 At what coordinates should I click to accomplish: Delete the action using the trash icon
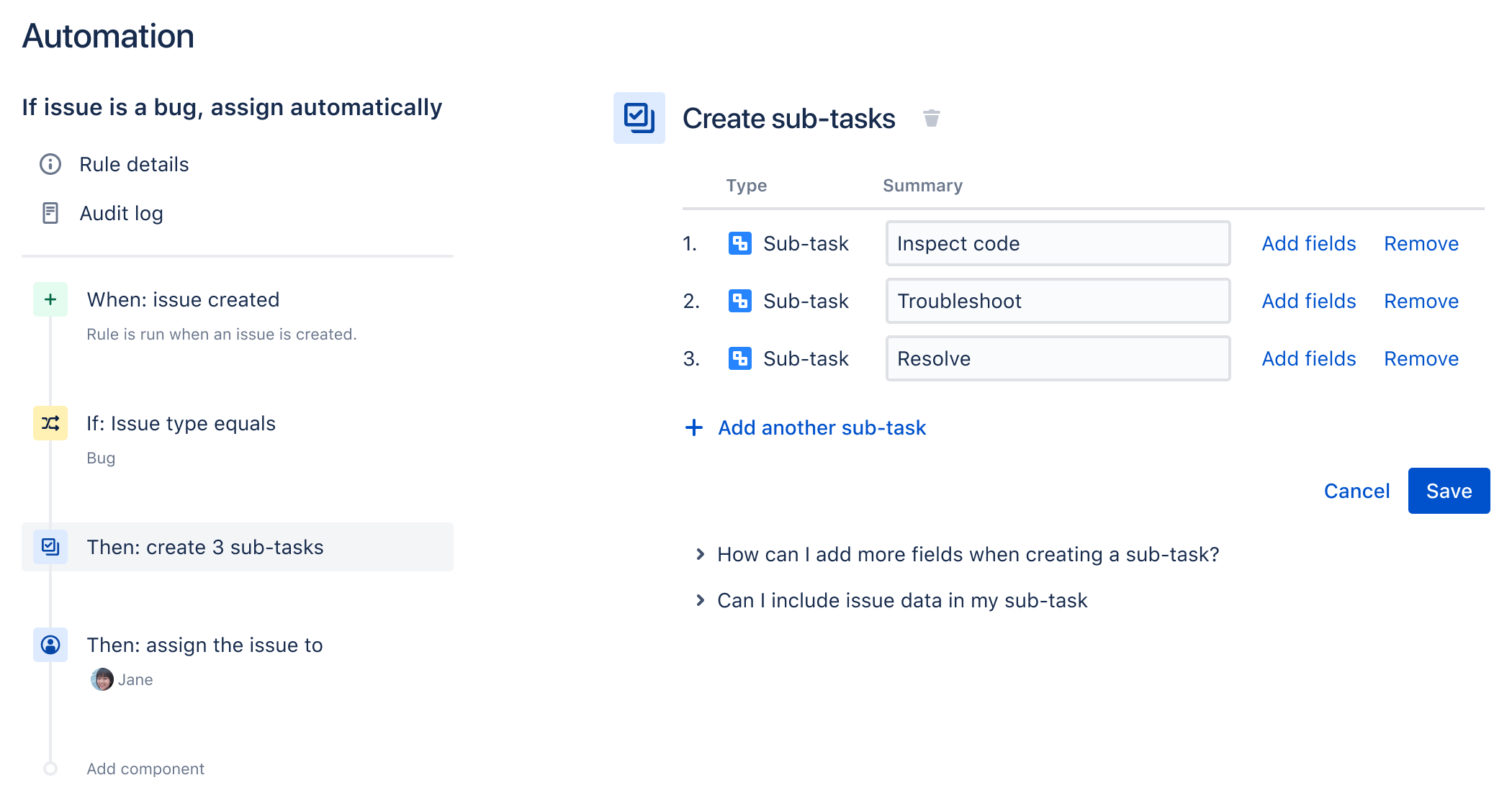click(932, 118)
